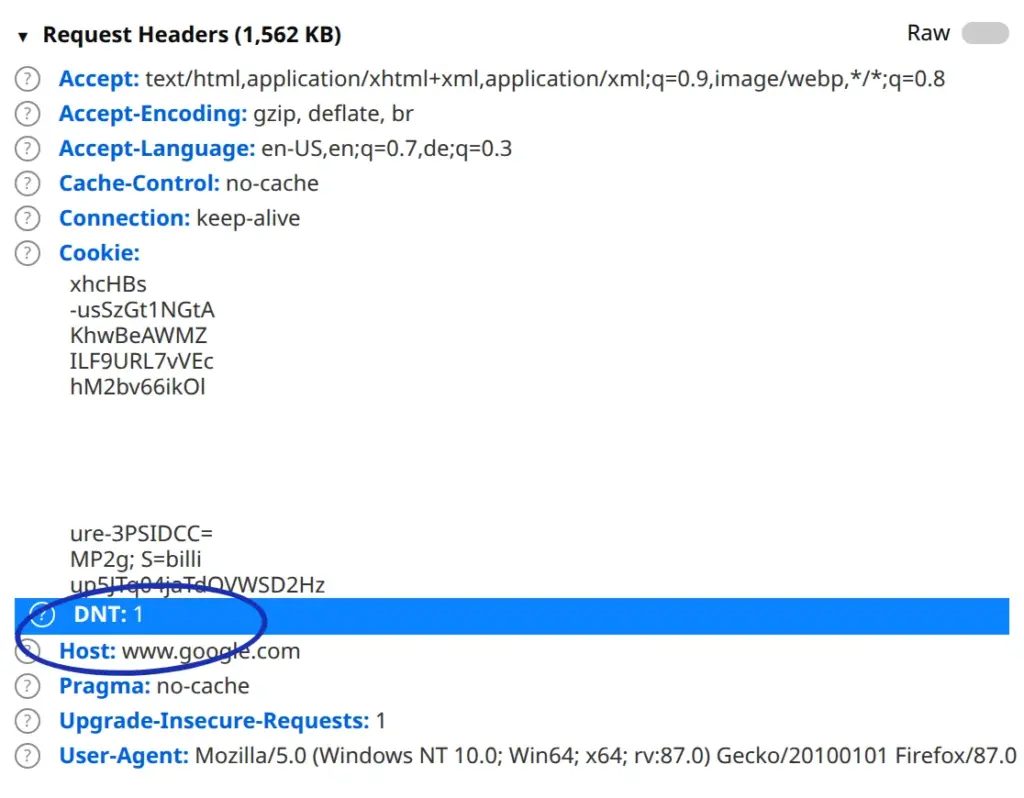
Task: Click cookie fragment 'ILF9URL7vVEc'
Action: pyautogui.click(x=142, y=361)
